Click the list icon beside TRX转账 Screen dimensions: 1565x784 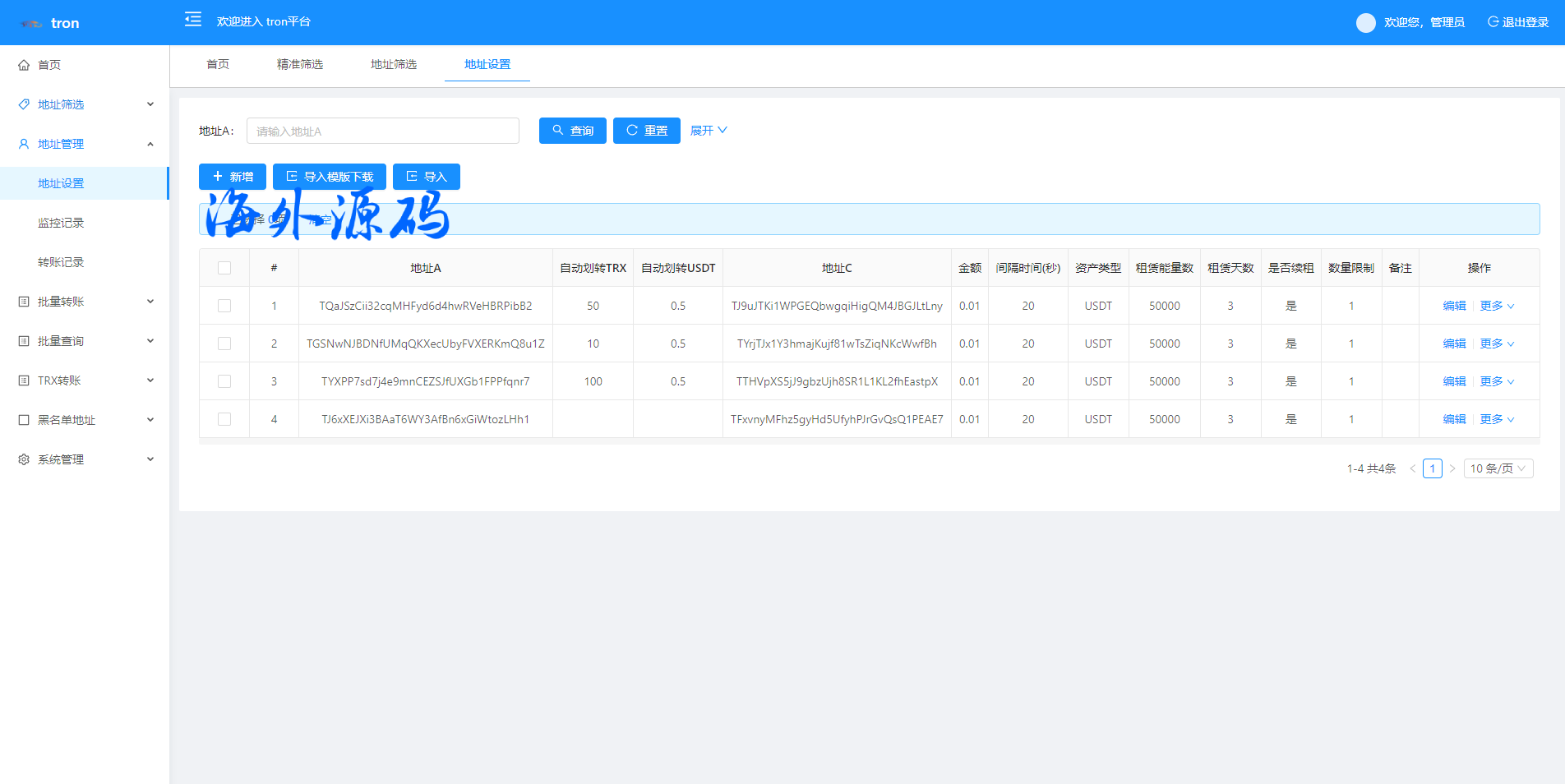click(24, 380)
